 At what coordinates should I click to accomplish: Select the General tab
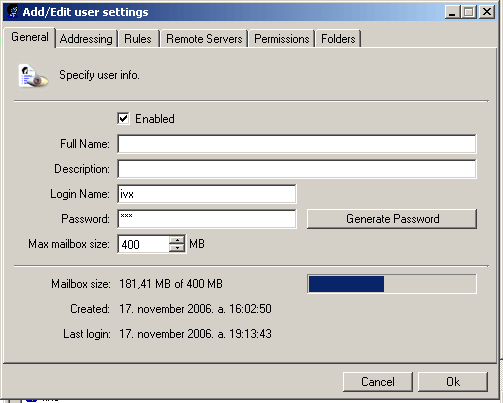pos(30,37)
